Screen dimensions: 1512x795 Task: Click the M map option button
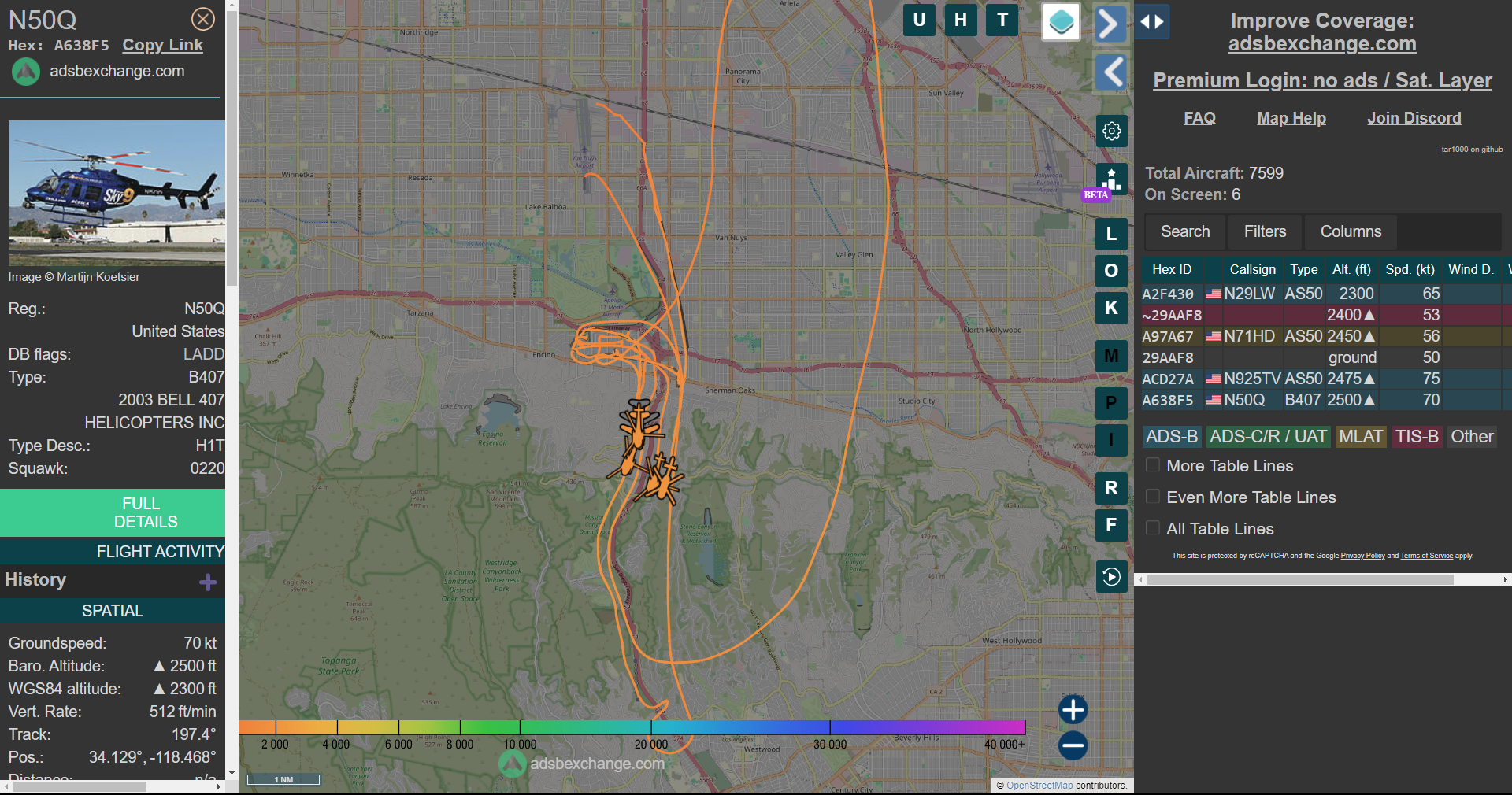coord(1111,356)
